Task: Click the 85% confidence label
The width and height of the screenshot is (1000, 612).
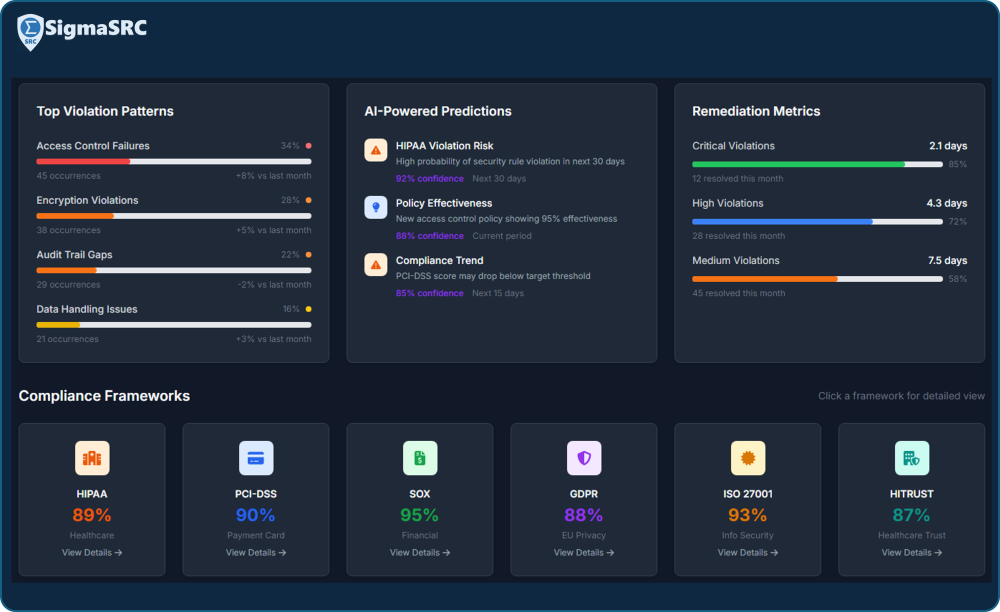Action: [x=429, y=293]
